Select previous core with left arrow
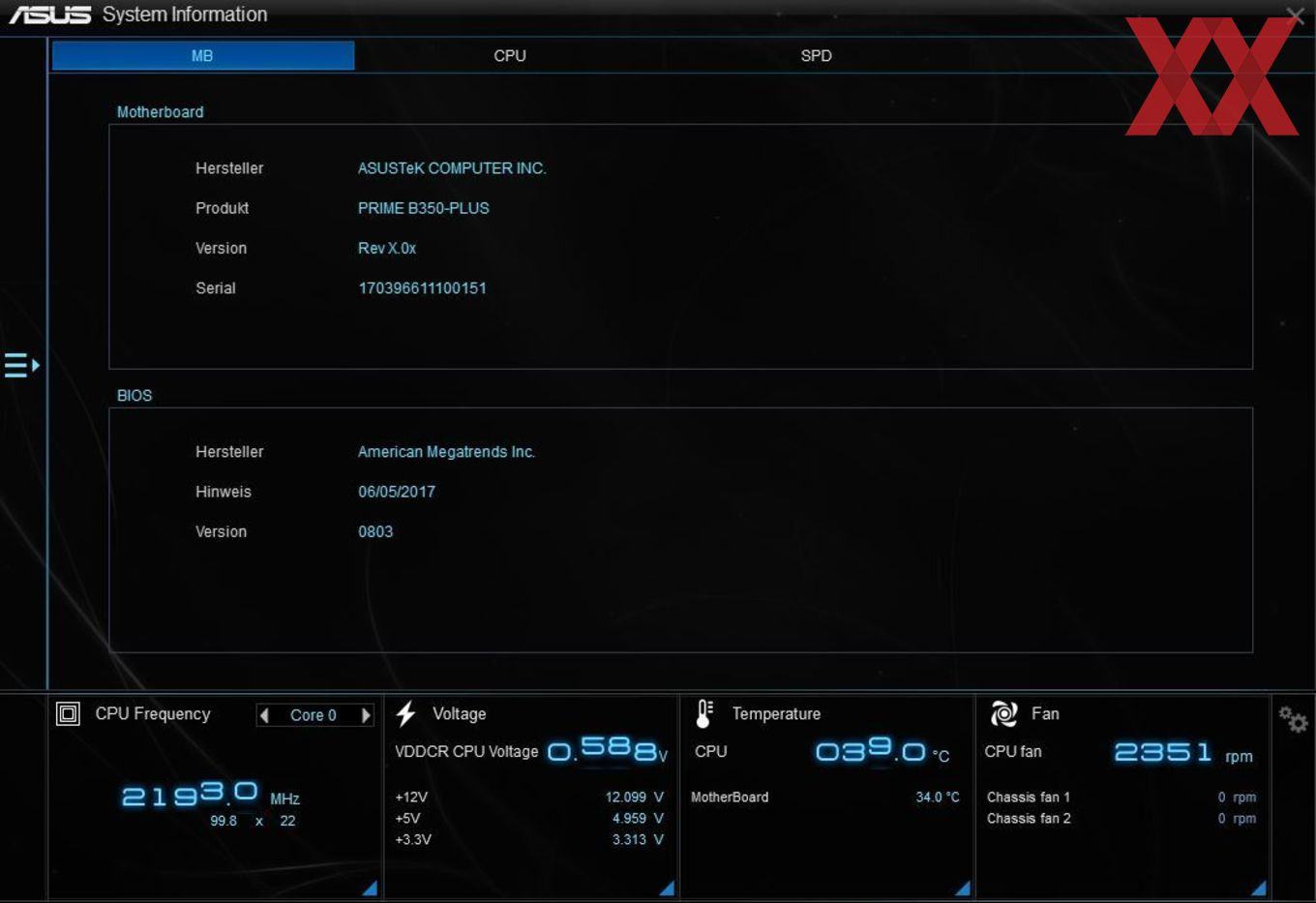This screenshot has height=903, width=1316. pyautogui.click(x=264, y=715)
